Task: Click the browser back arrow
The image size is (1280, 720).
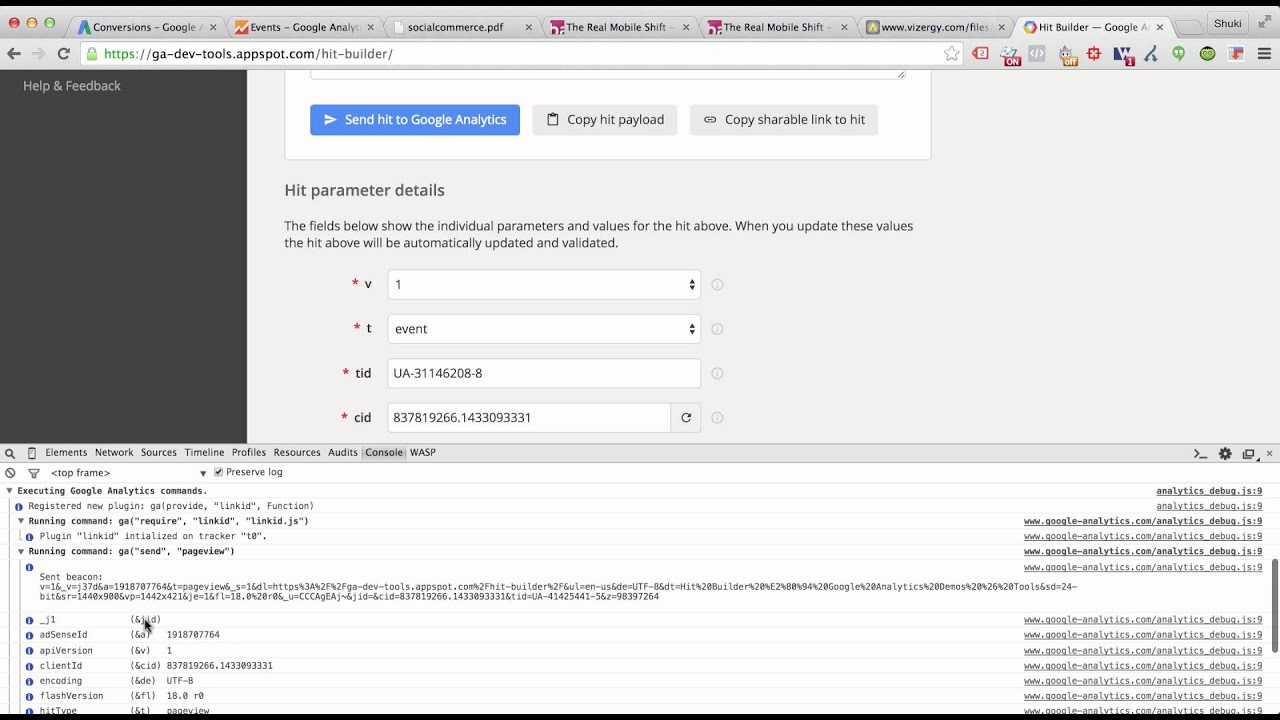Action: (14, 54)
